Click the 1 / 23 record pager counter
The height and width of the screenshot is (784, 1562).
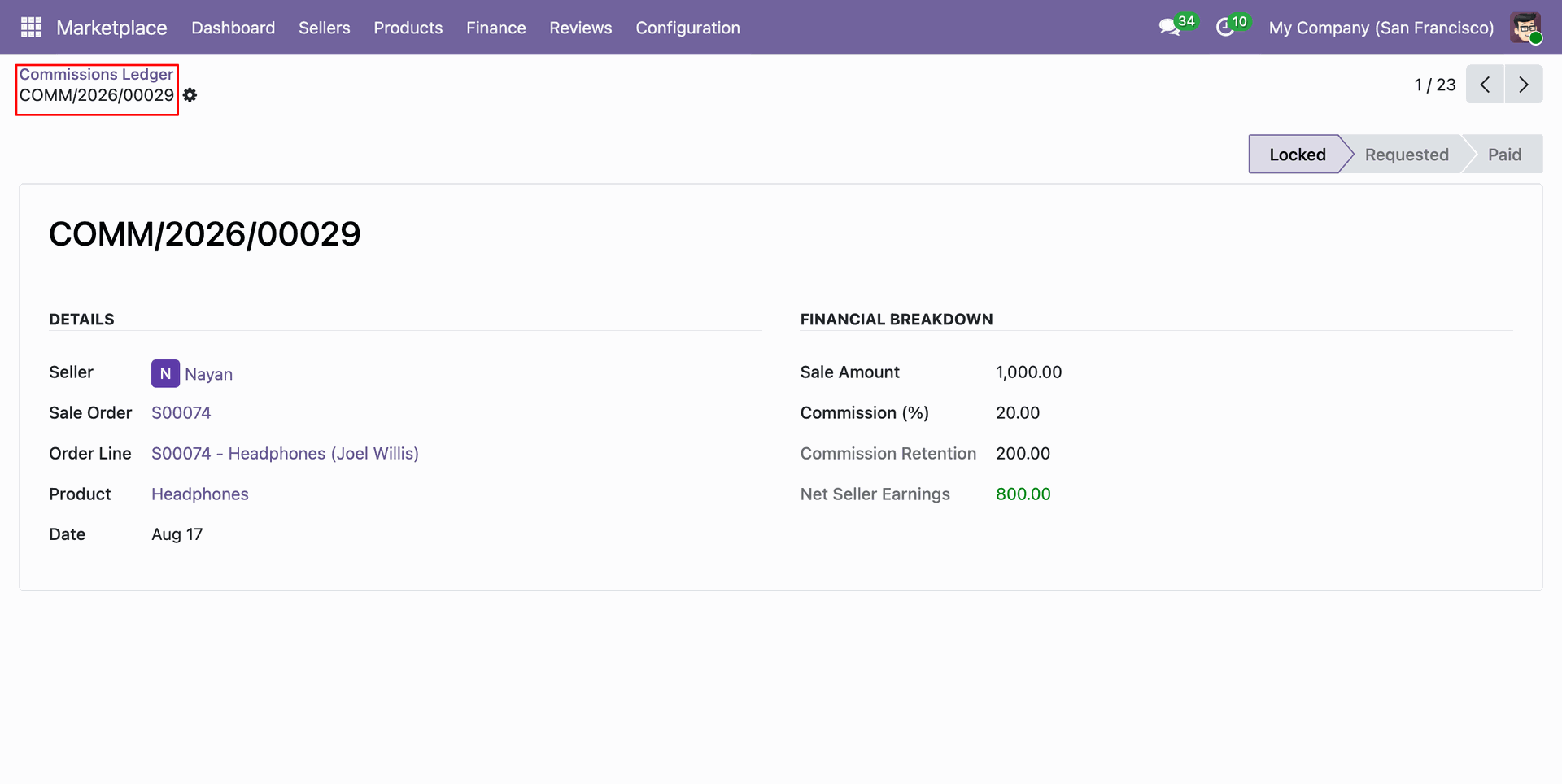1435,85
